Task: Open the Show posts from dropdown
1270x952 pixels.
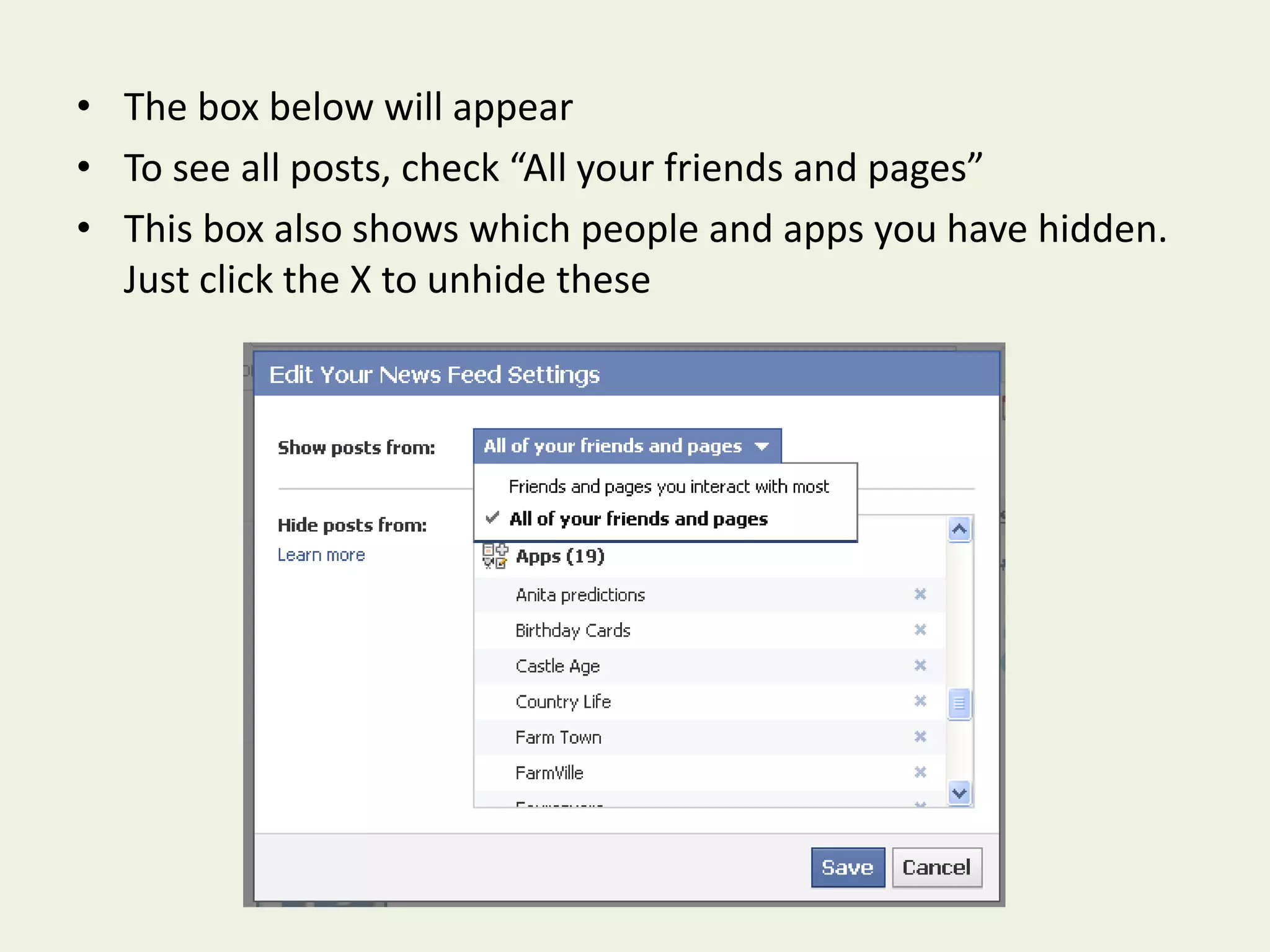Action: [627, 446]
